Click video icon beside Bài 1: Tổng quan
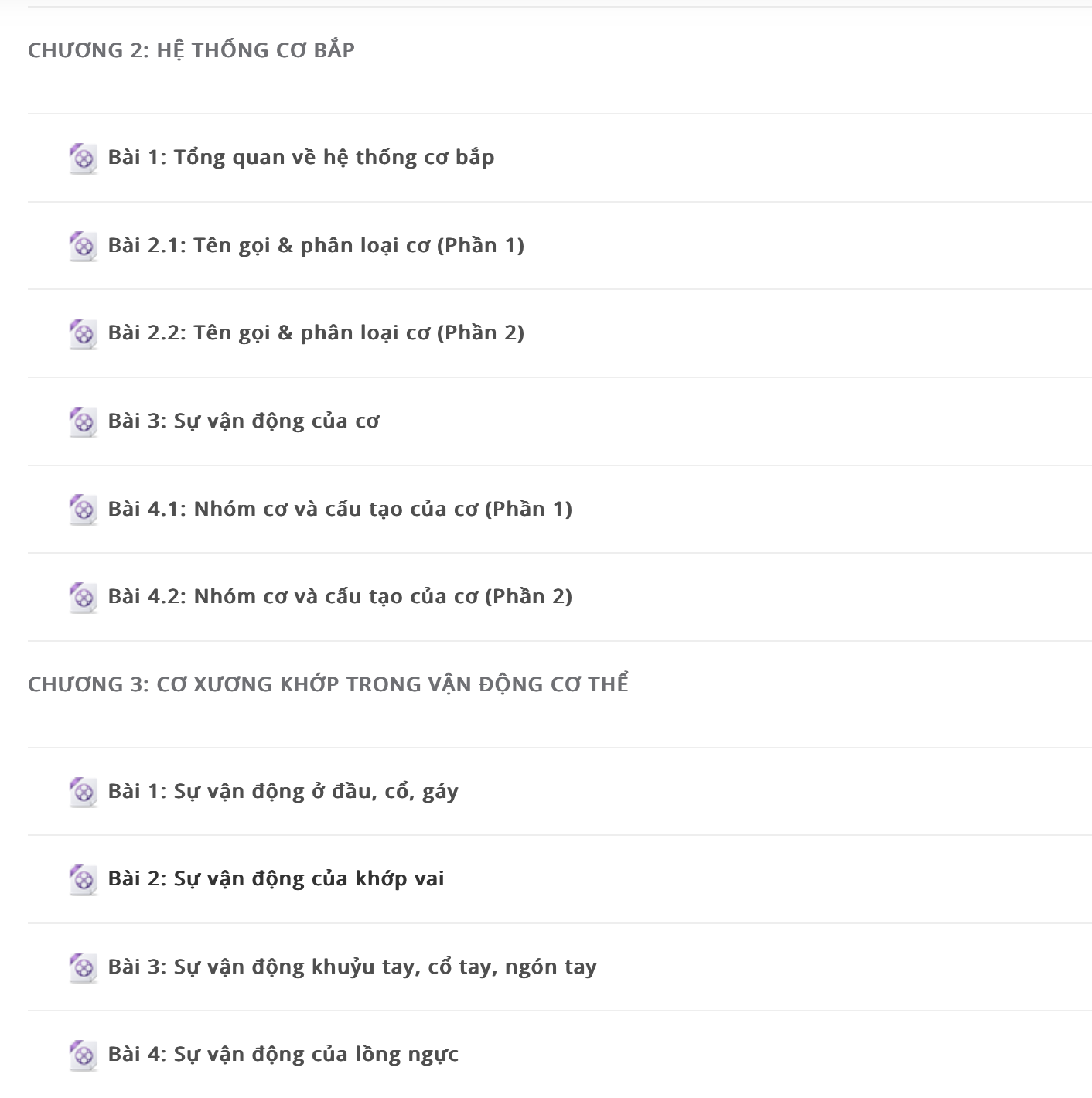The height and width of the screenshot is (1098, 1092). (83, 159)
